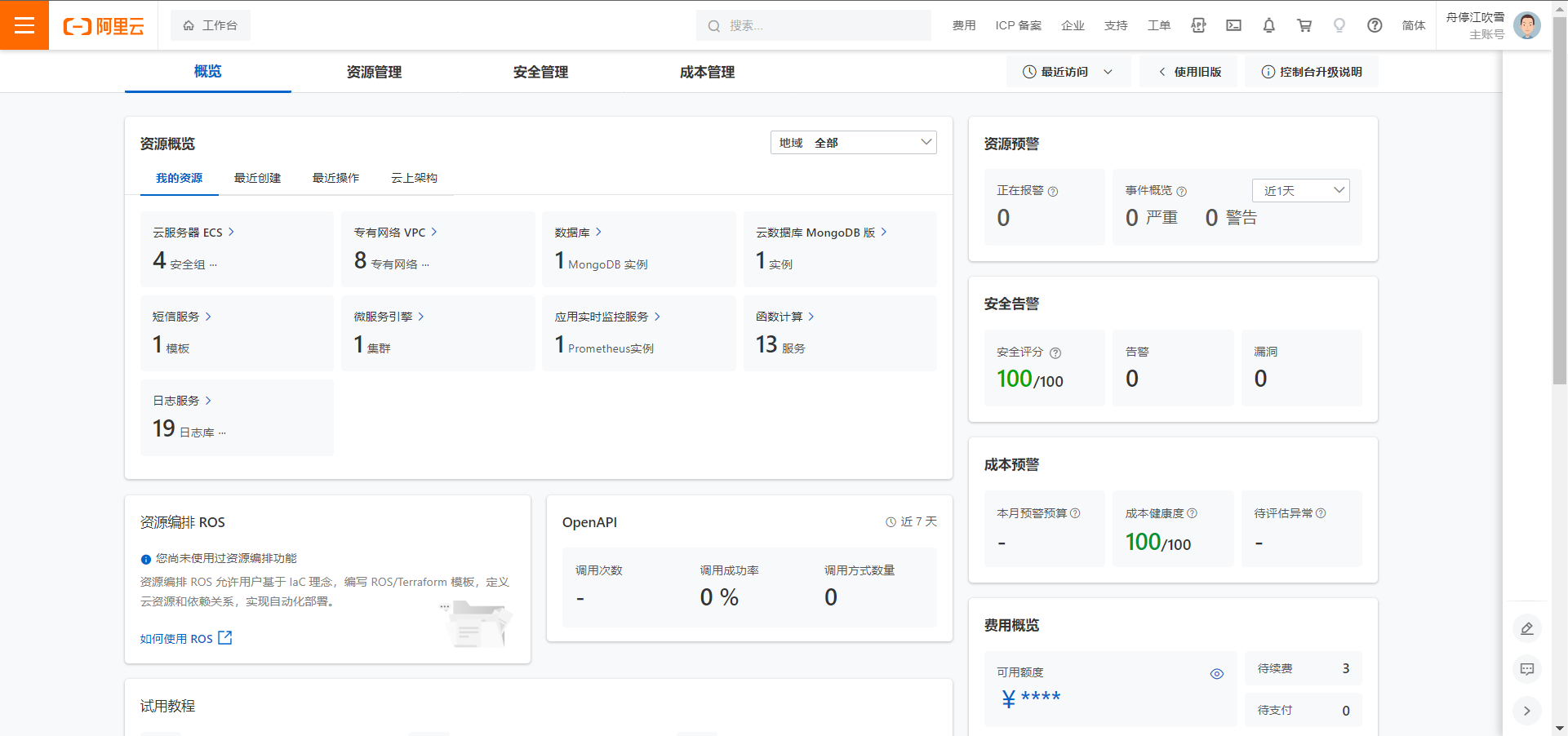This screenshot has width=1568, height=736.
Task: Switch to the 成本管理 tab
Action: pyautogui.click(x=707, y=72)
